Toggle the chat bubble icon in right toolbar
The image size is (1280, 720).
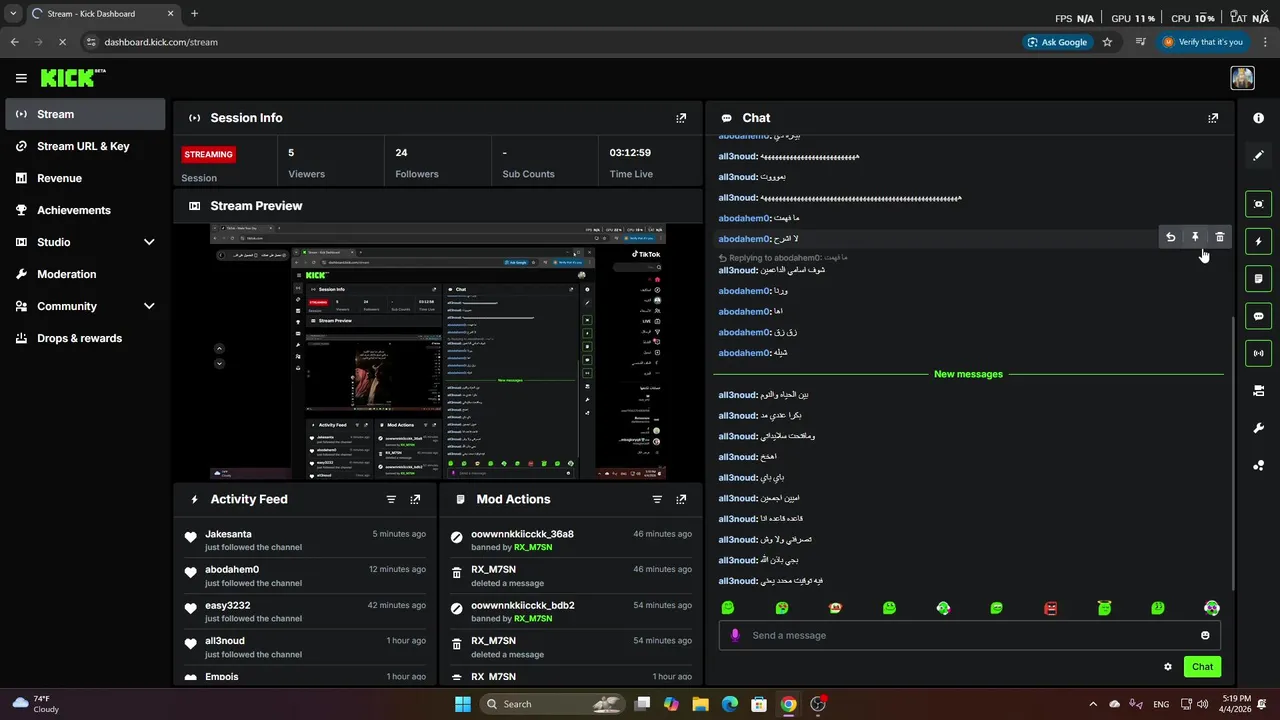[x=1258, y=316]
